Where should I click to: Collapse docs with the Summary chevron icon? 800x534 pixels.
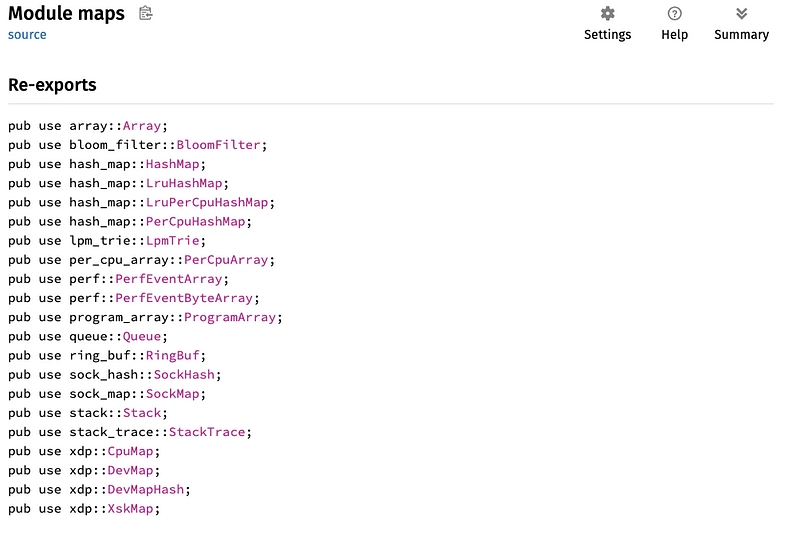click(x=741, y=14)
